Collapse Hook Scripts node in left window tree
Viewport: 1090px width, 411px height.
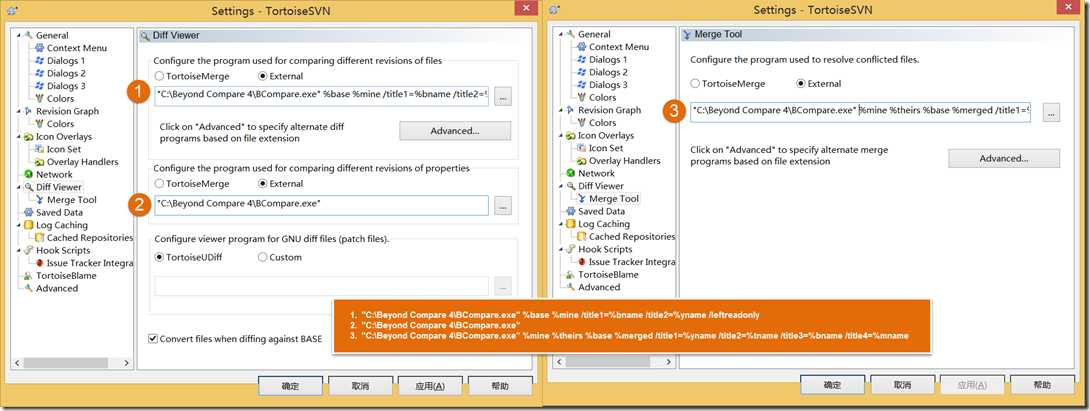point(19,250)
